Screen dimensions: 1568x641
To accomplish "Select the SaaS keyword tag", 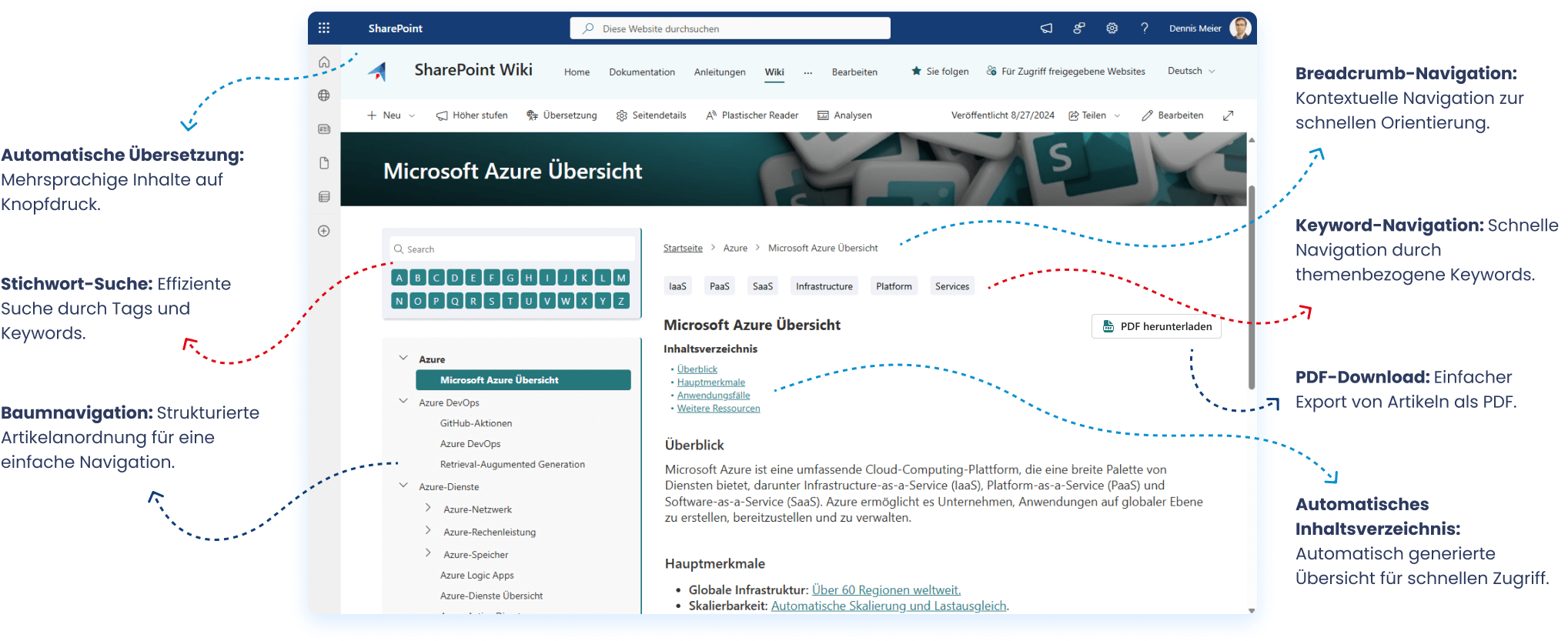I will point(763,286).
